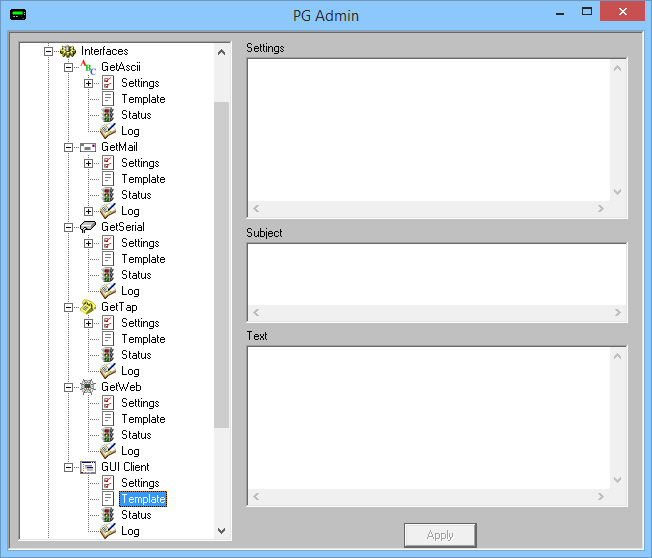Open the GetWeb Settings item
652x558 pixels.
tap(140, 403)
